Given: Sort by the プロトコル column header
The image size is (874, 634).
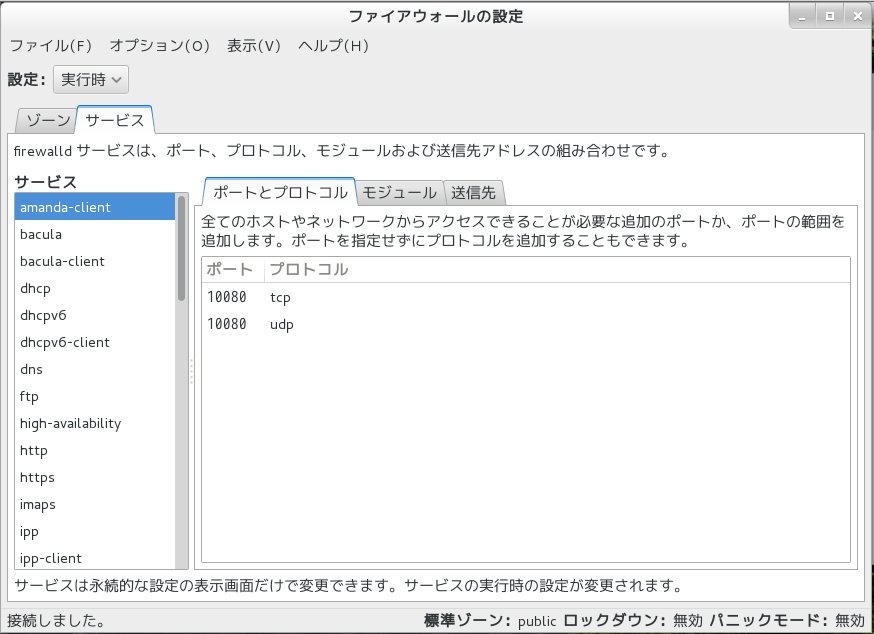Looking at the screenshot, I should pyautogui.click(x=309, y=270).
